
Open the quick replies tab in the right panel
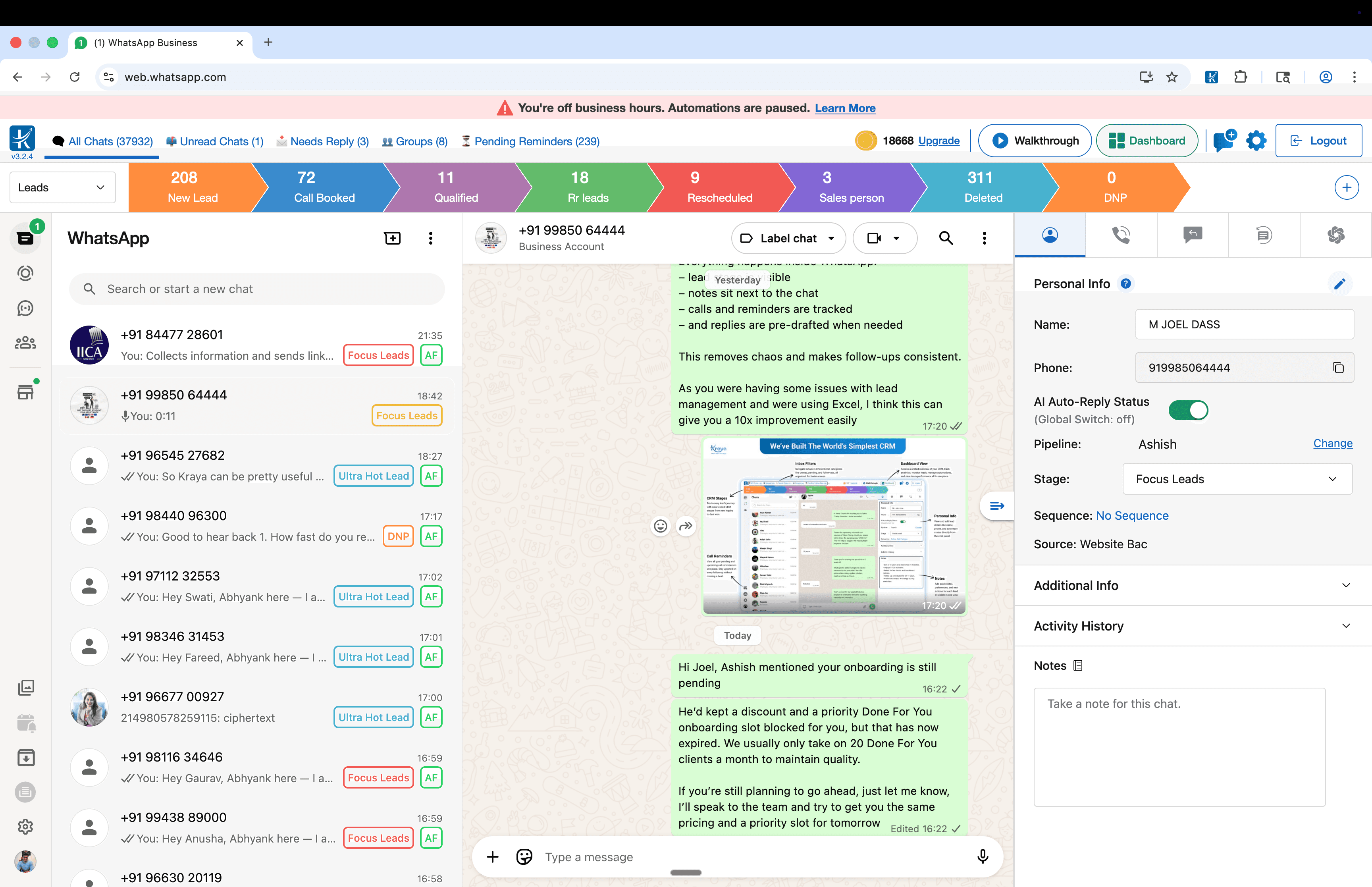pos(1193,235)
